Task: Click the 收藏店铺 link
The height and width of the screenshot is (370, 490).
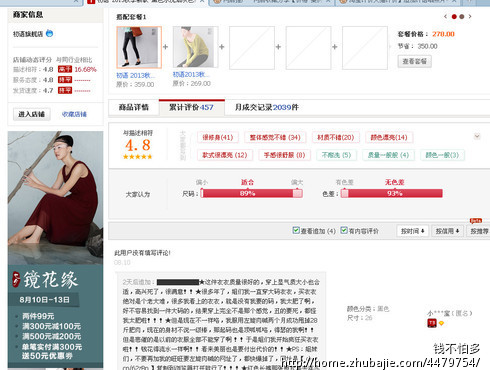Action: (74, 114)
